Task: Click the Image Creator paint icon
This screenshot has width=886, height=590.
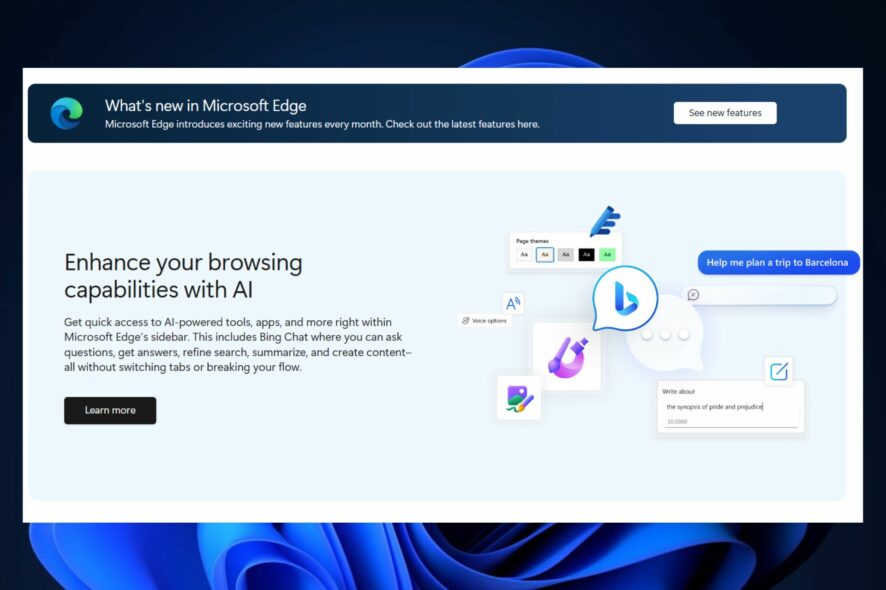Action: (519, 398)
